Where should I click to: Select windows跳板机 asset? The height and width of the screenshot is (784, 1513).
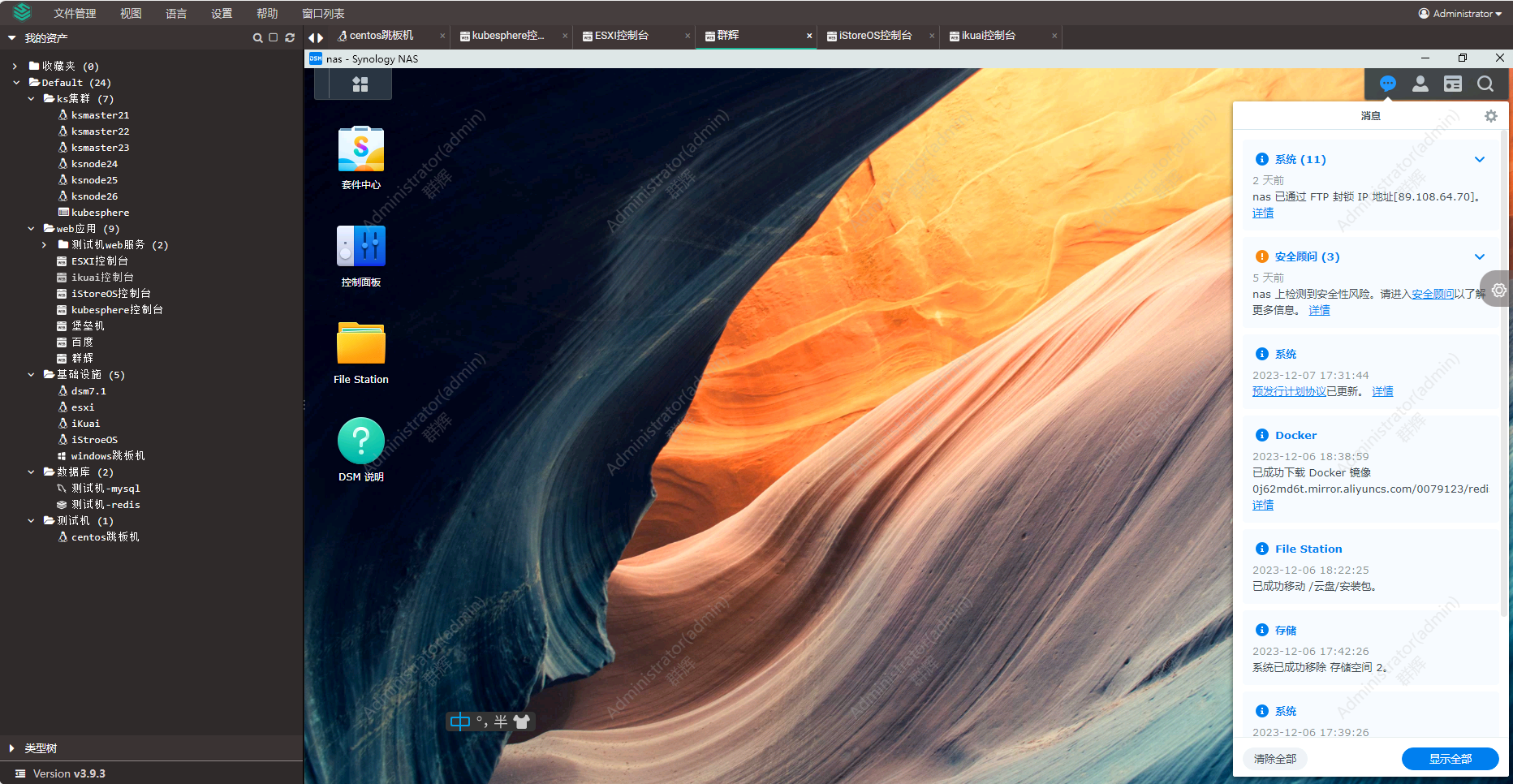(108, 456)
